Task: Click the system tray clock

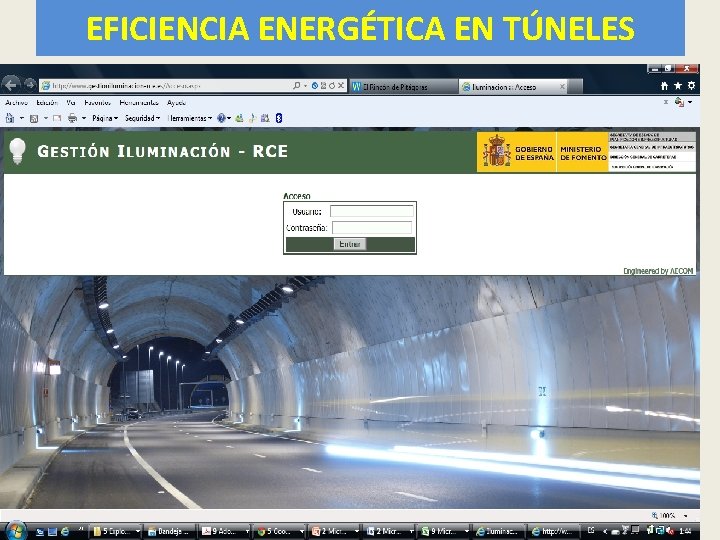Action: pyautogui.click(x=686, y=531)
